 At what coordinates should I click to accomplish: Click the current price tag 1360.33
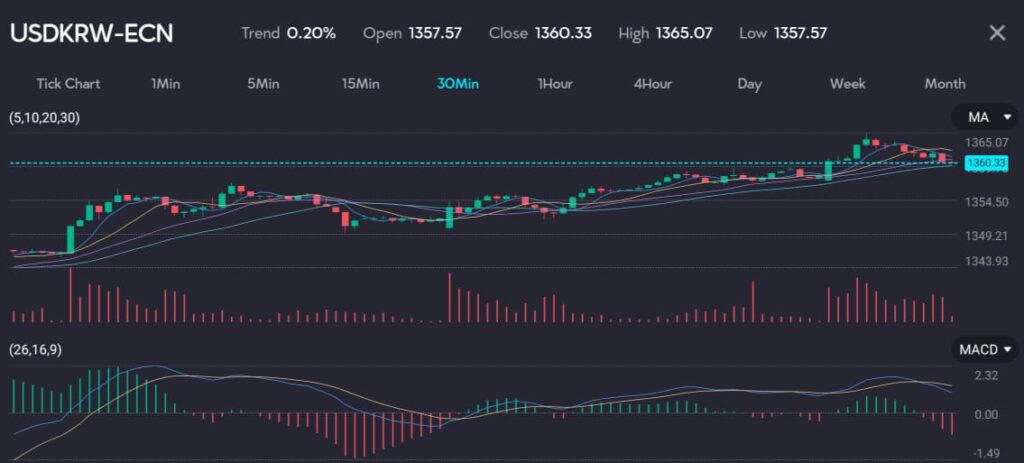[985, 163]
